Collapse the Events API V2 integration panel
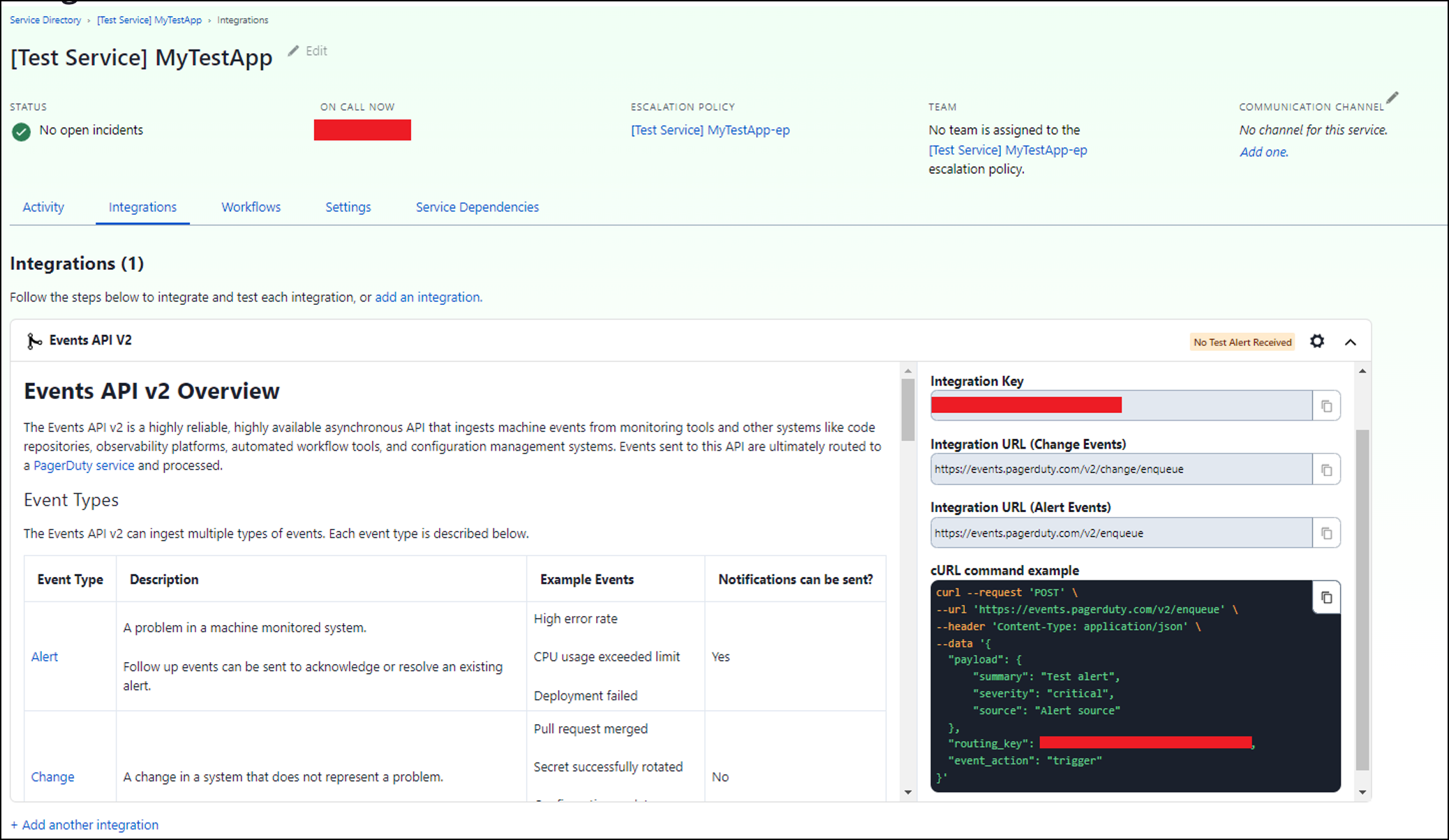This screenshot has width=1449, height=840. pos(1351,341)
